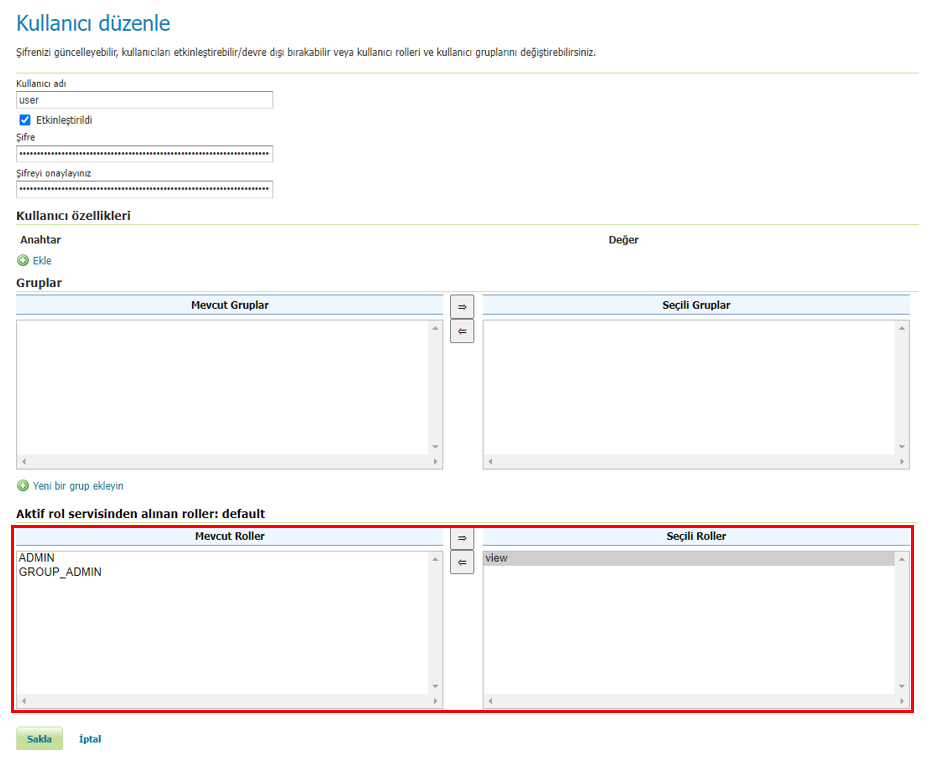
Task: Remove group using left arrow button in Gruplar
Action: click(x=462, y=331)
